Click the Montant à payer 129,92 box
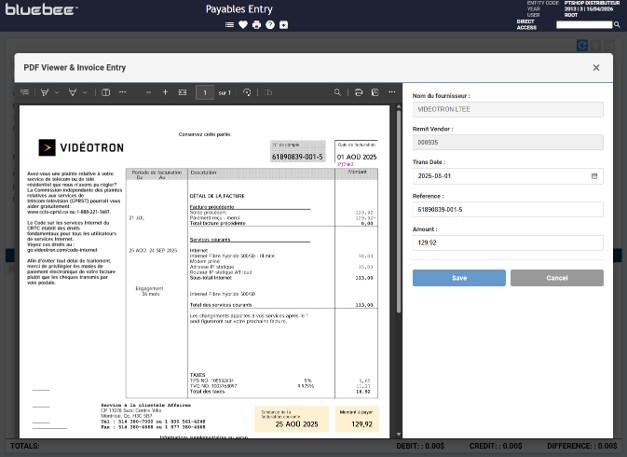 coord(357,419)
